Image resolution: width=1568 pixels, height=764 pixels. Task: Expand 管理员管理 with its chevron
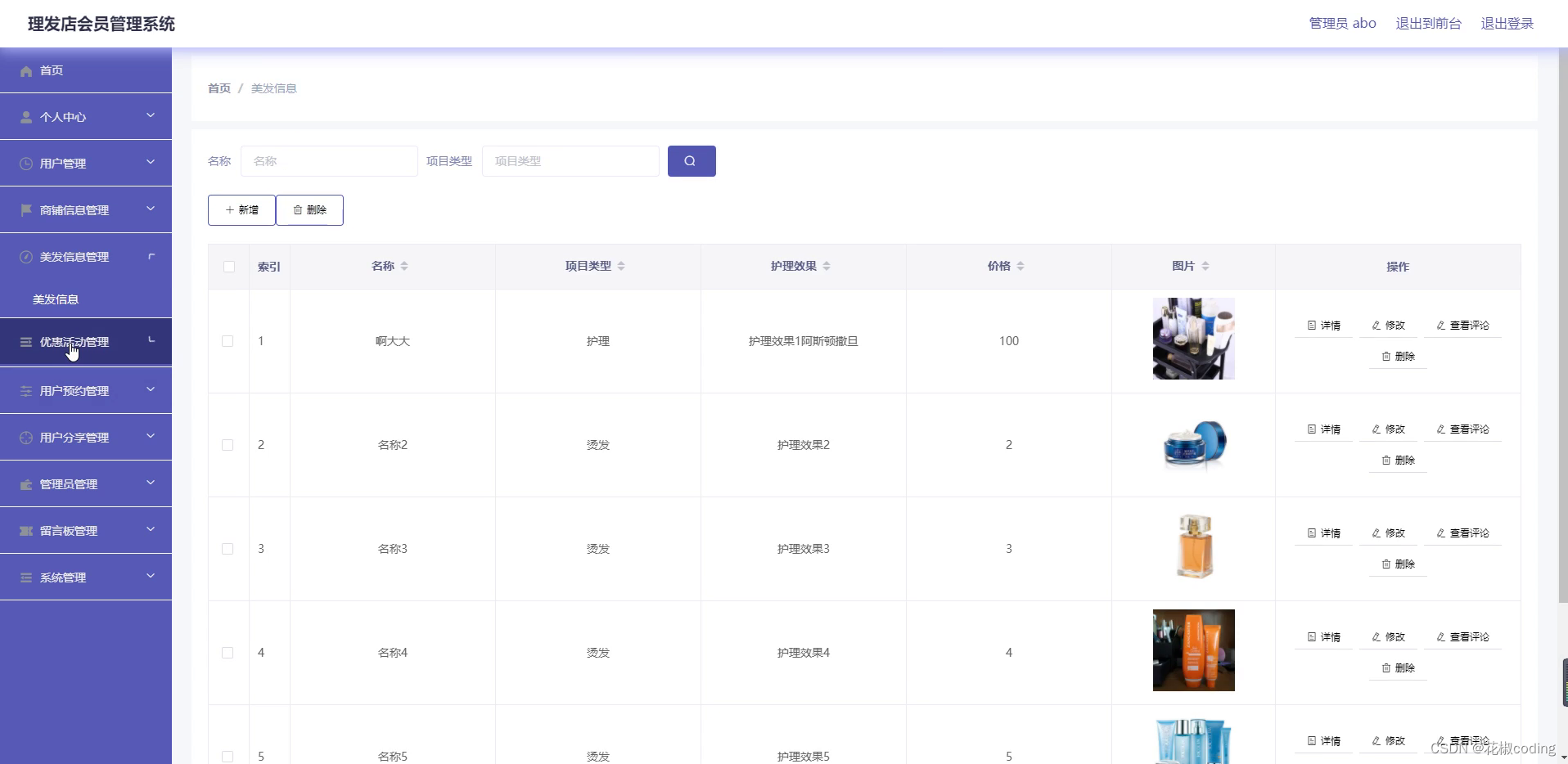tap(151, 483)
